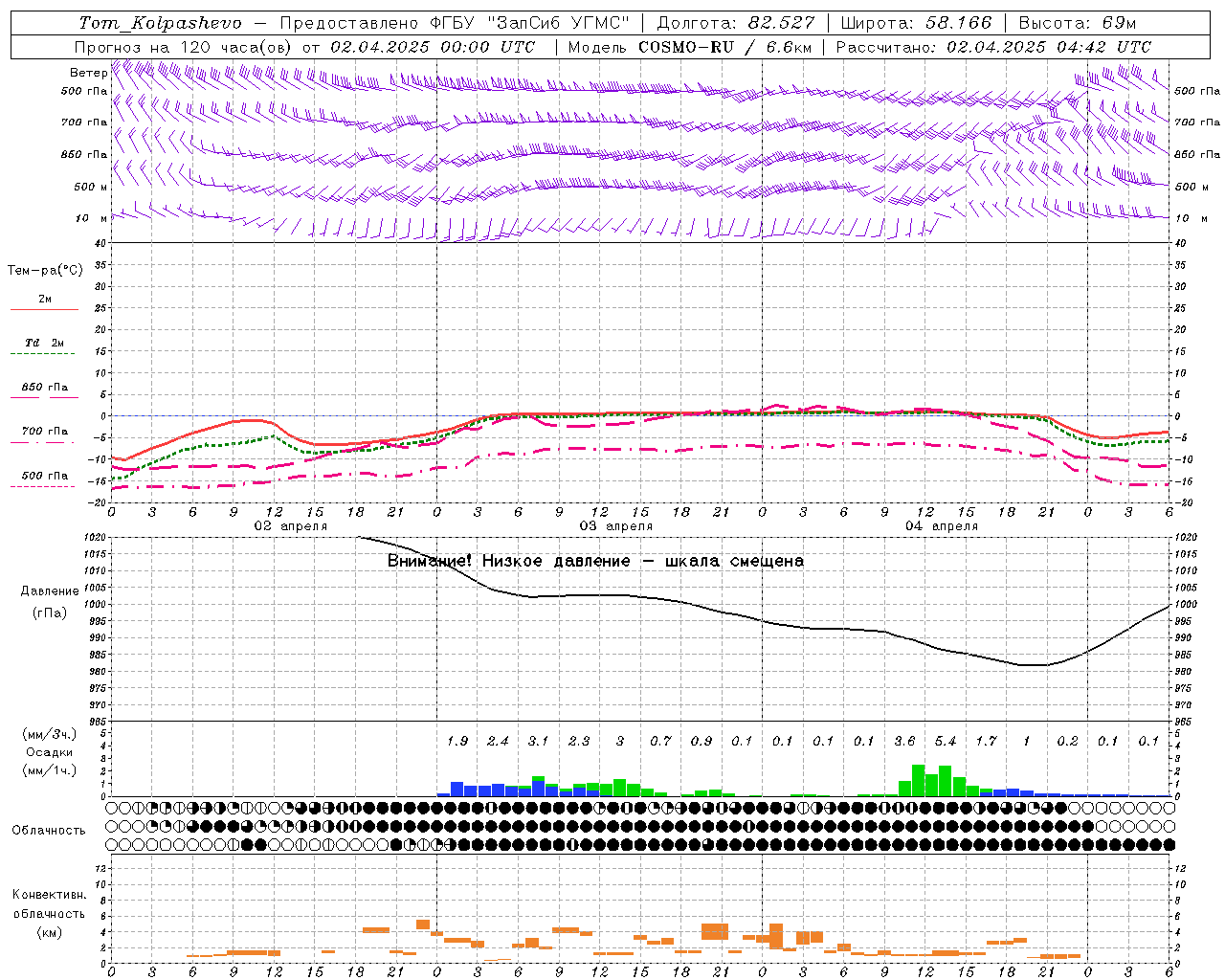Select the 0.7 precipitation value
The width and height of the screenshot is (1225, 980).
coord(660,741)
